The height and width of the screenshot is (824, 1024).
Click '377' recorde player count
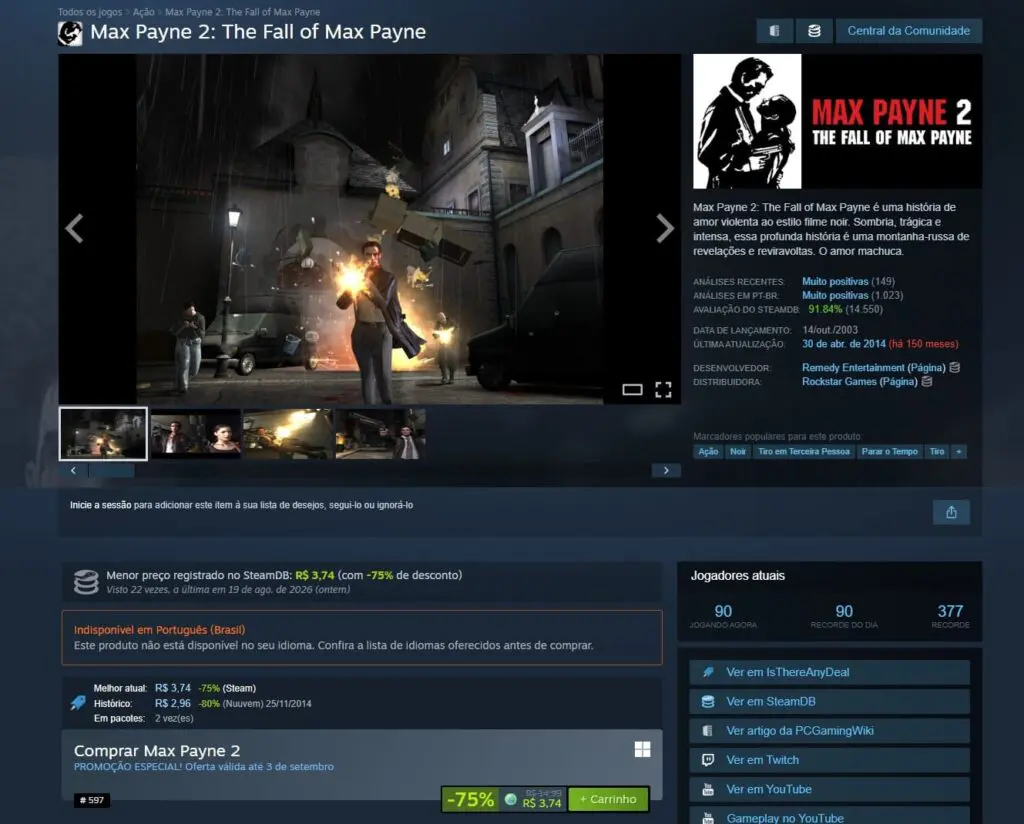pos(950,611)
